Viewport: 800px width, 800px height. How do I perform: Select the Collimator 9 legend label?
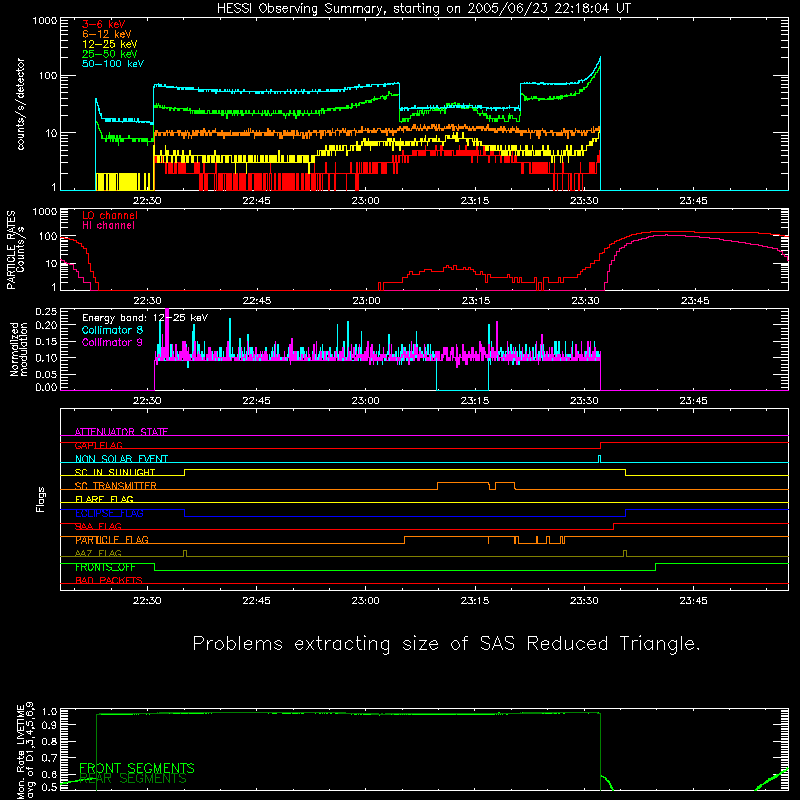pos(112,342)
